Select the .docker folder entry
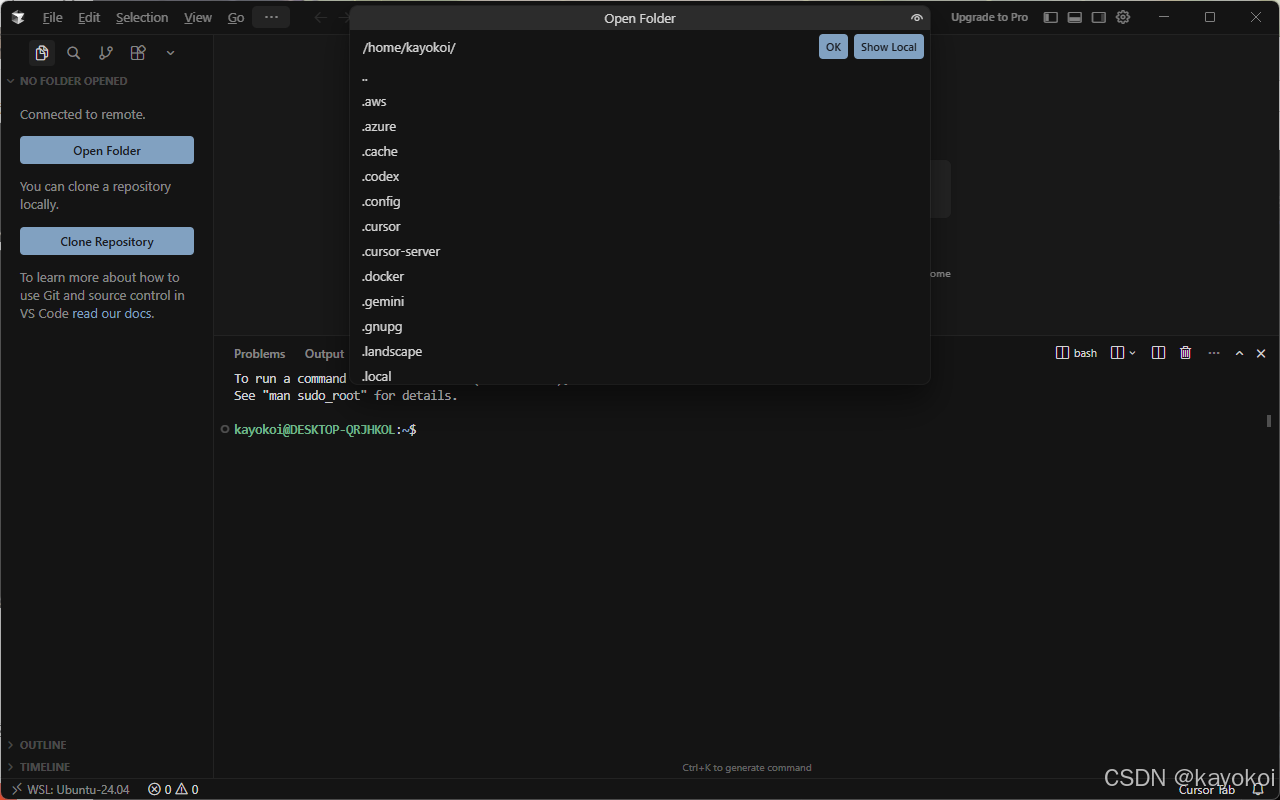The width and height of the screenshot is (1280, 800). coord(640,277)
